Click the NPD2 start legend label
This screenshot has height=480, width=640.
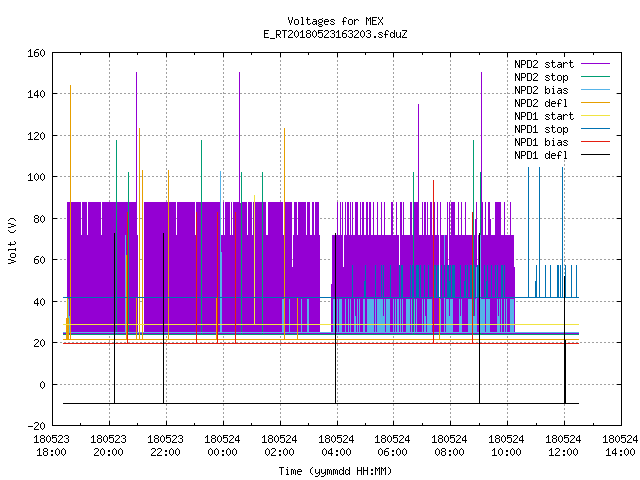pos(544,64)
